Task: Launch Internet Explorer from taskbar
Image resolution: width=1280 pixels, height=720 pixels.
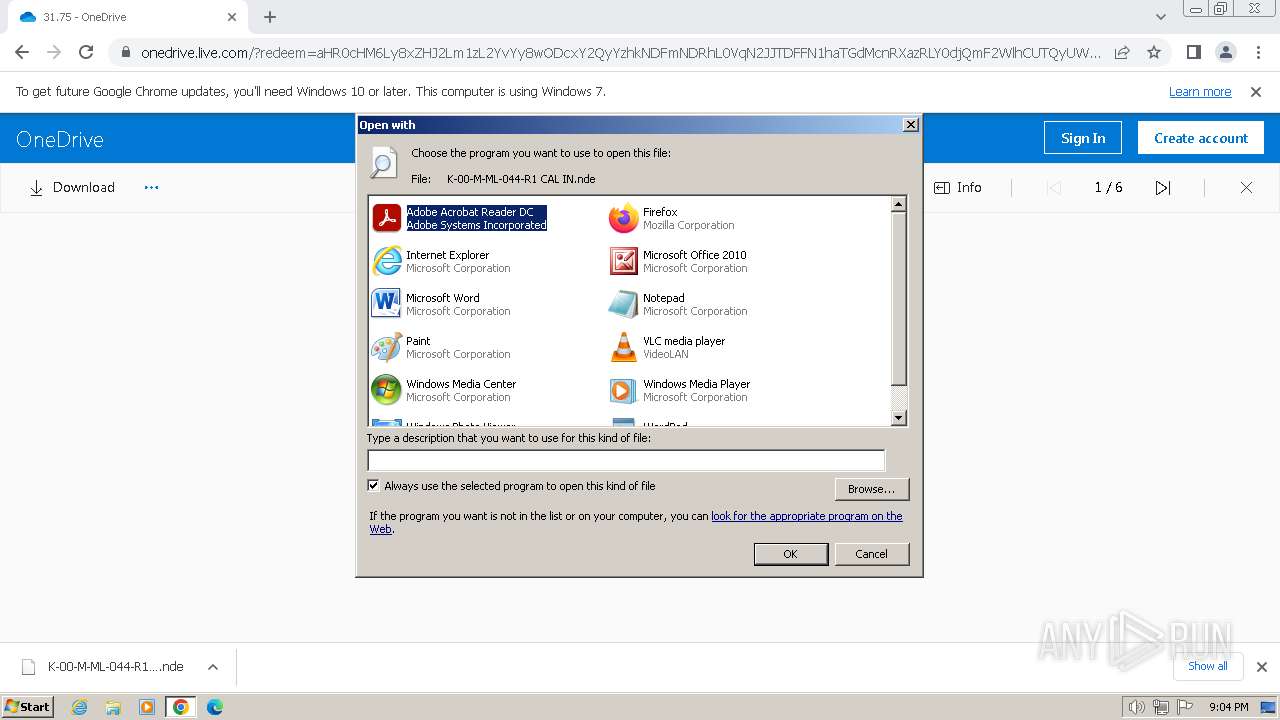Action: tap(80, 707)
